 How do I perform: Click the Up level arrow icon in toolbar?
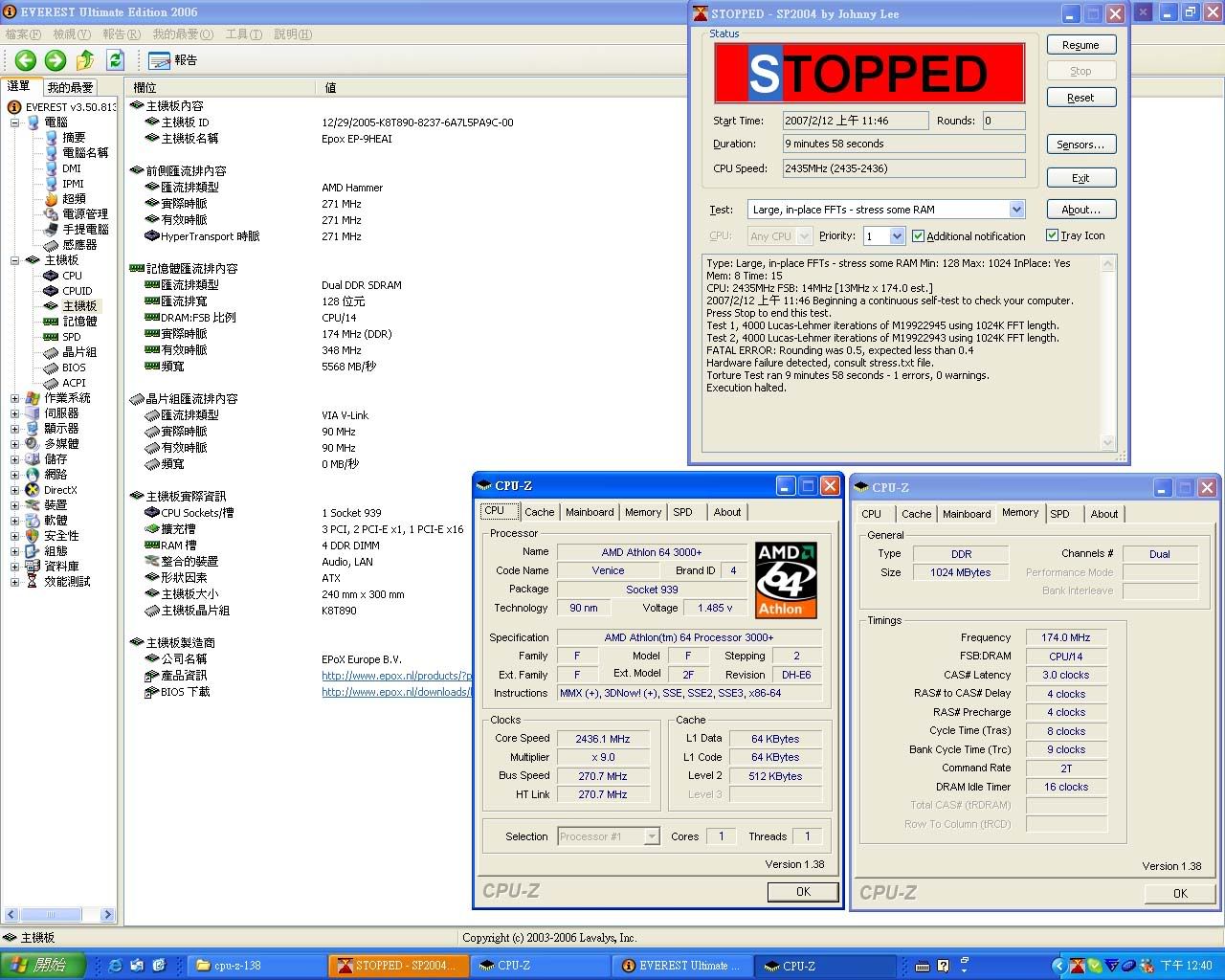point(85,60)
